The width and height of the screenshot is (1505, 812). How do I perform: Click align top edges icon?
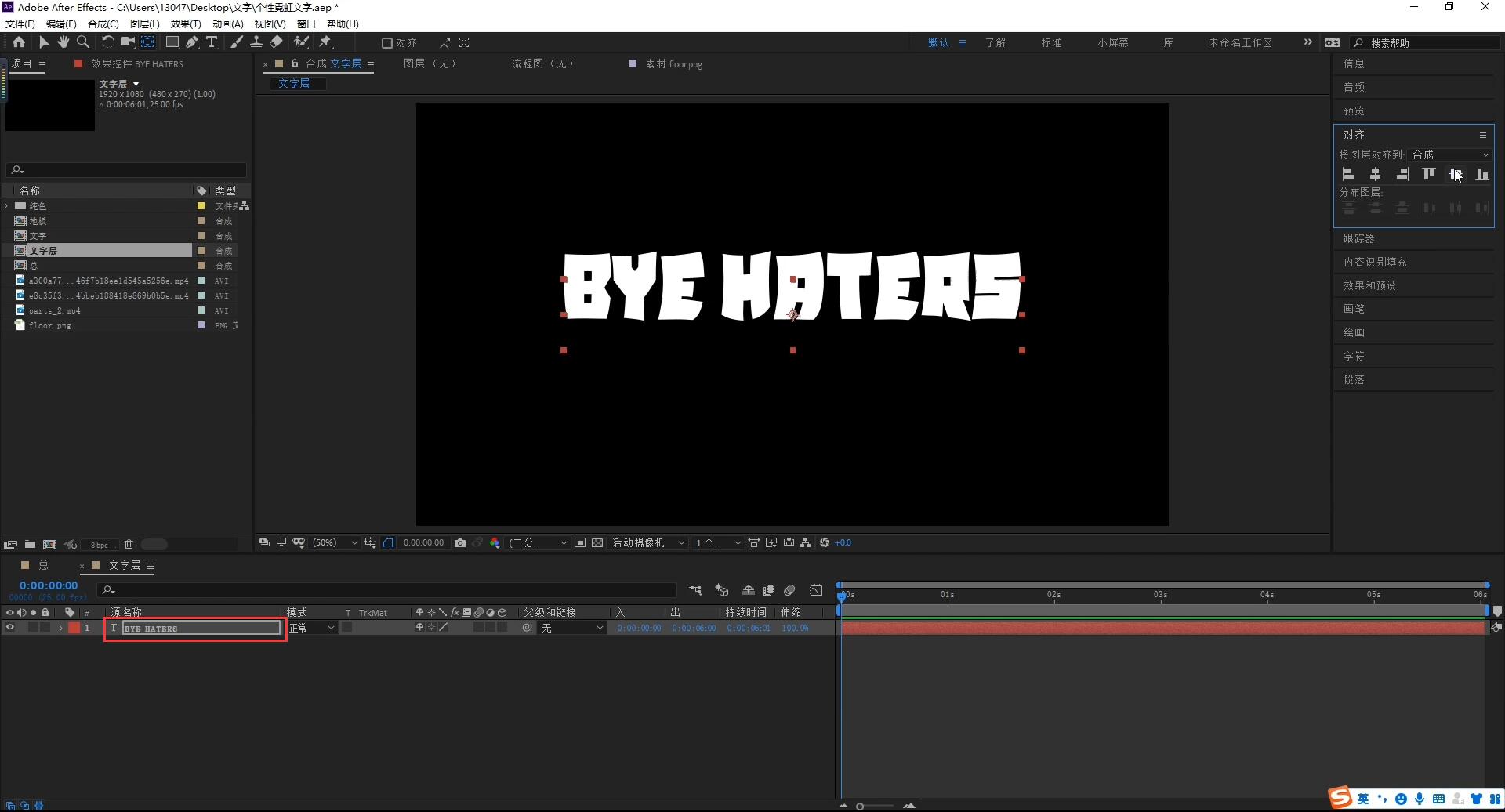click(1429, 174)
